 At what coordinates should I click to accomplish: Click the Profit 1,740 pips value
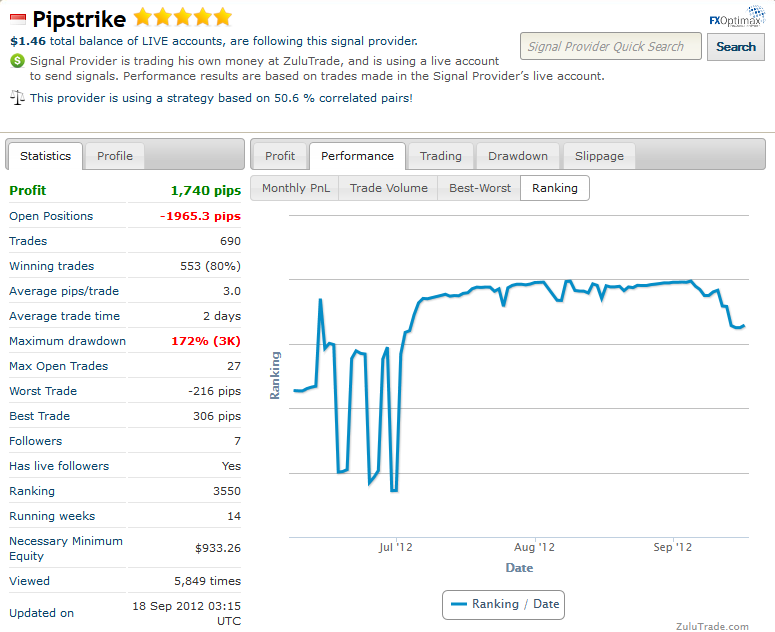pyautogui.click(x=206, y=191)
